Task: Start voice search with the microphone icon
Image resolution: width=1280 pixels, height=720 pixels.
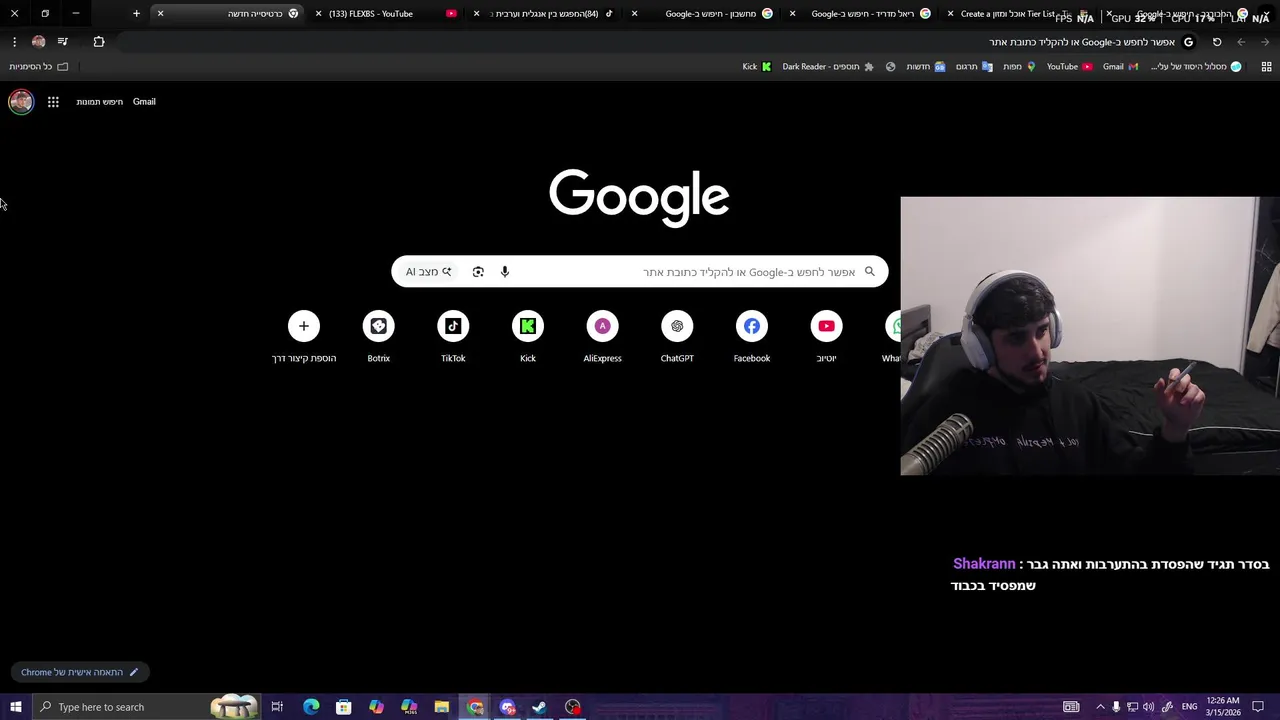Action: [505, 272]
